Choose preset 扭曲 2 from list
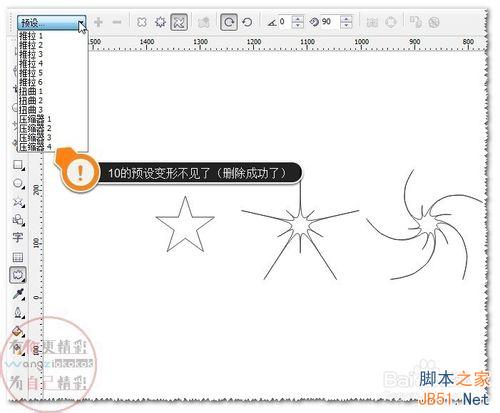This screenshot has height=413, width=500. point(53,101)
